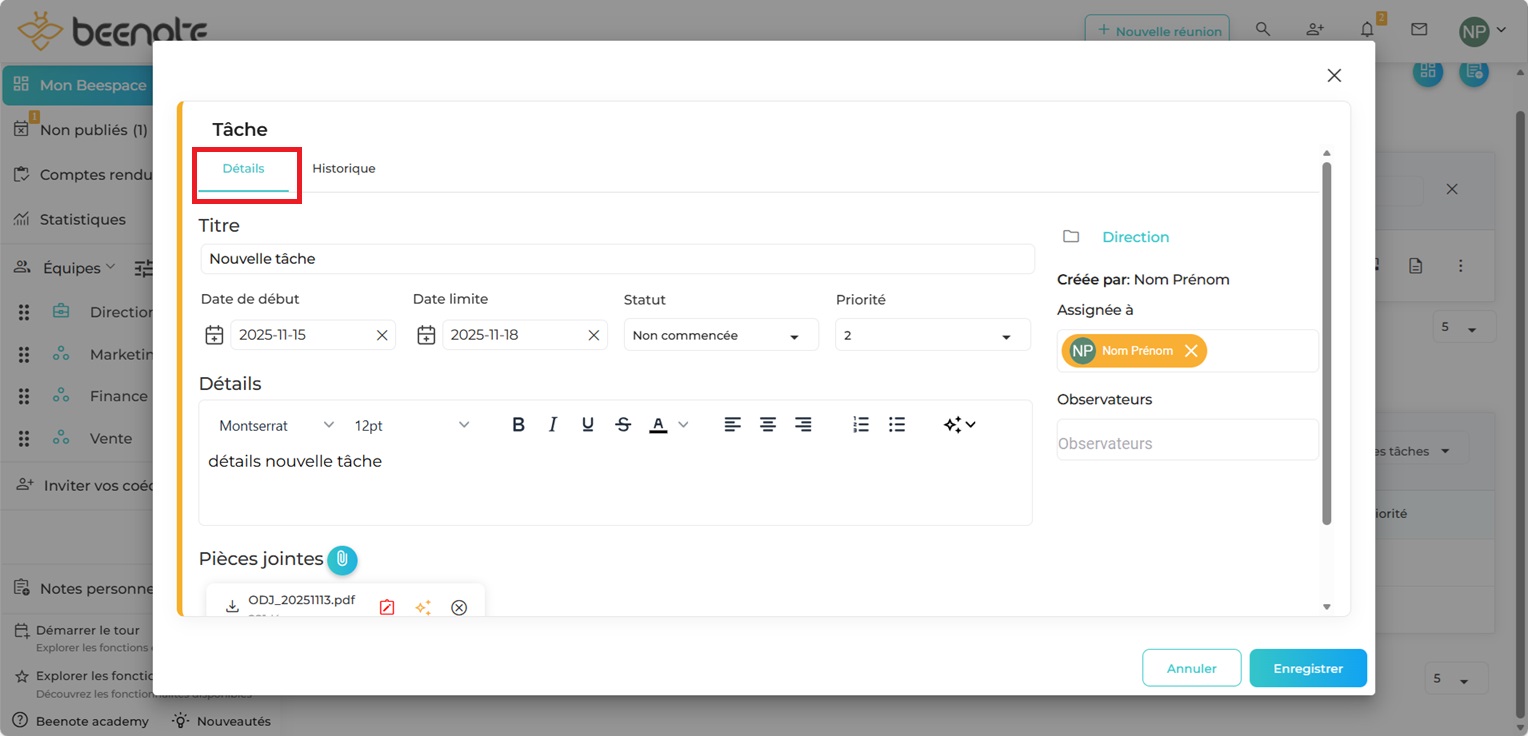Remove the ODJ_20251113.pdf attachment
Image resolution: width=1528 pixels, height=736 pixels.
click(459, 607)
